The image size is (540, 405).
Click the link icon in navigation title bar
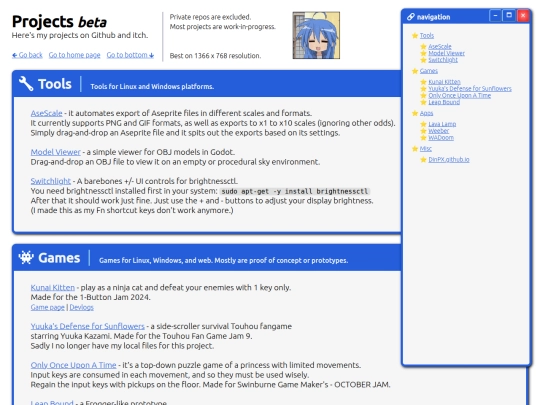(411, 17)
